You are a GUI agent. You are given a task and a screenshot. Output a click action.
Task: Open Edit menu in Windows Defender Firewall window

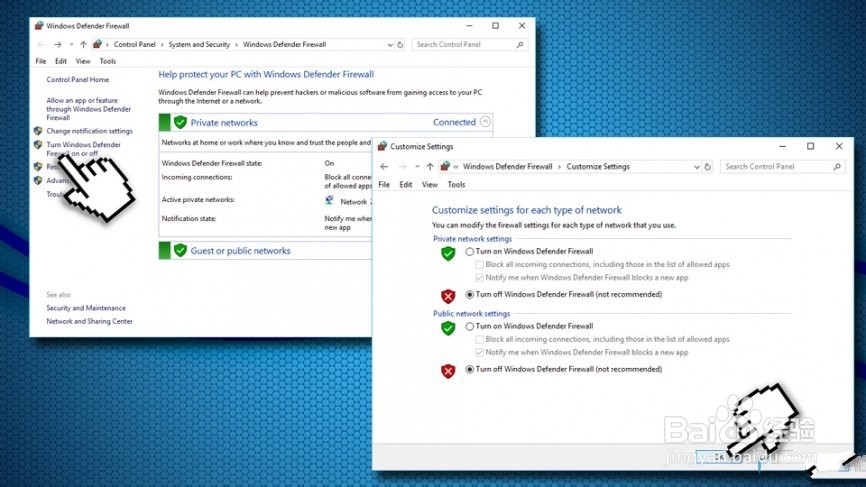[x=61, y=61]
